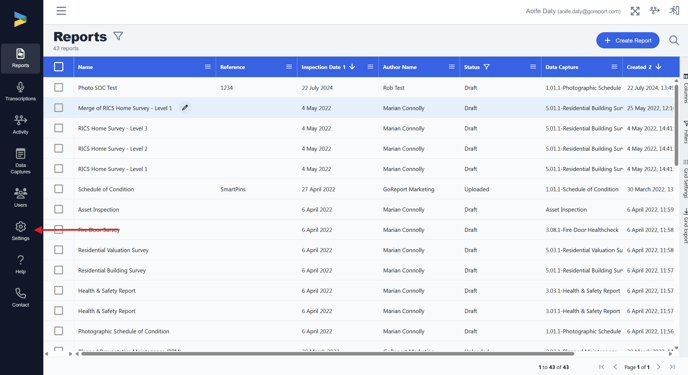Toggle fullscreen icon in the top bar
The image size is (688, 375).
pos(635,11)
